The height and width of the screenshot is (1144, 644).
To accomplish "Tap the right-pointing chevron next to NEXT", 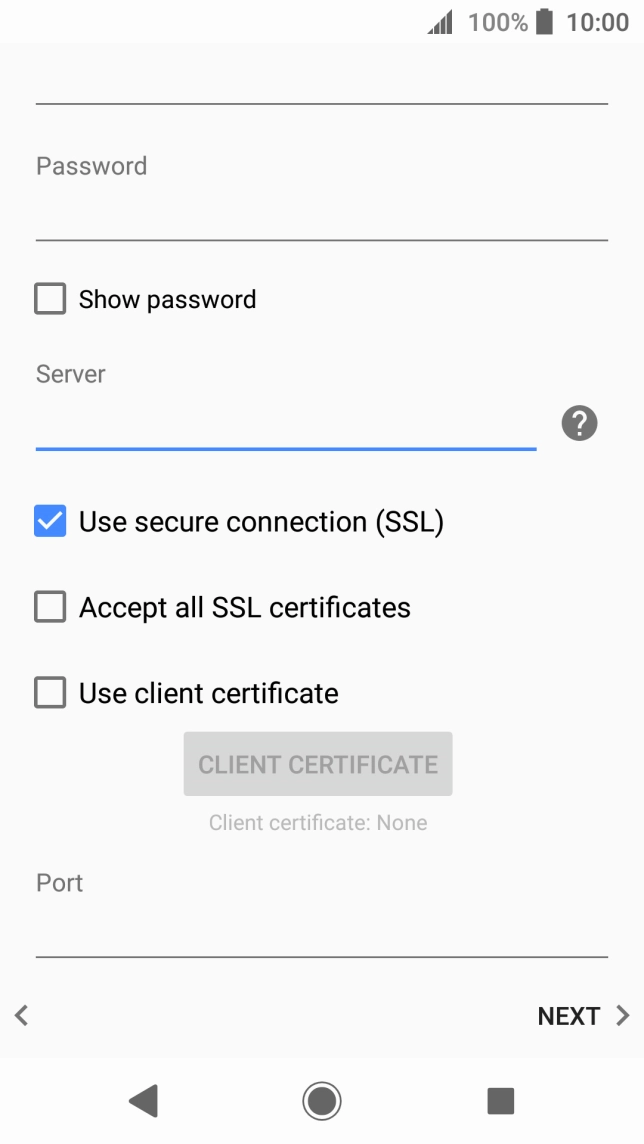I will [x=619, y=1015].
